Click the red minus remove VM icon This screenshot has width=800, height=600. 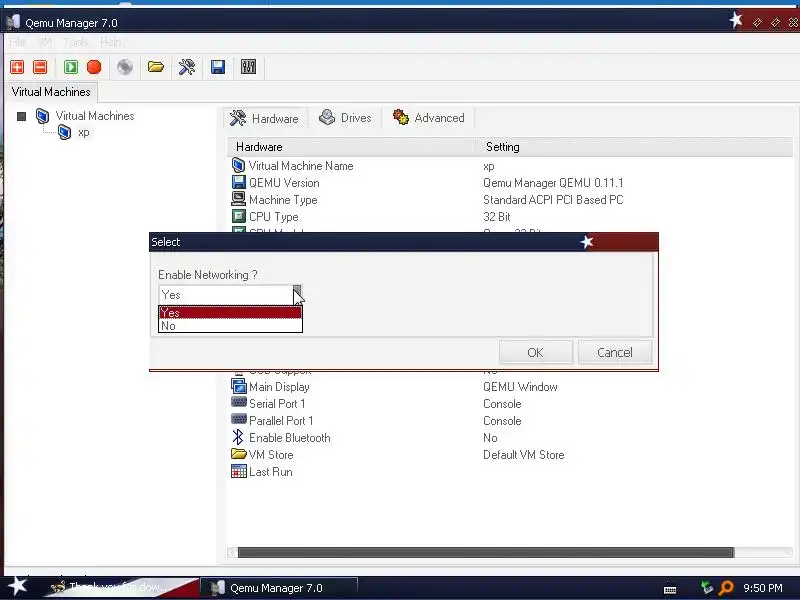coord(40,67)
